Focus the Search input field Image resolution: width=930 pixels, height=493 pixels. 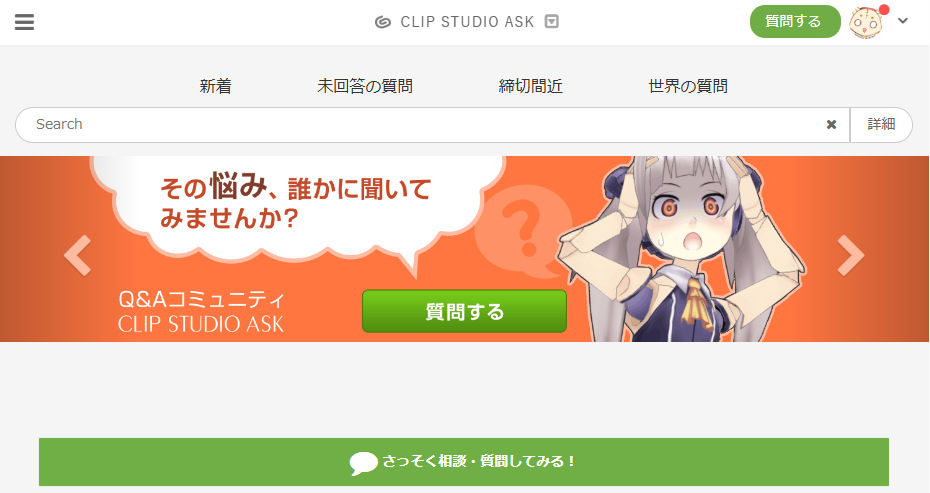pyautogui.click(x=421, y=125)
